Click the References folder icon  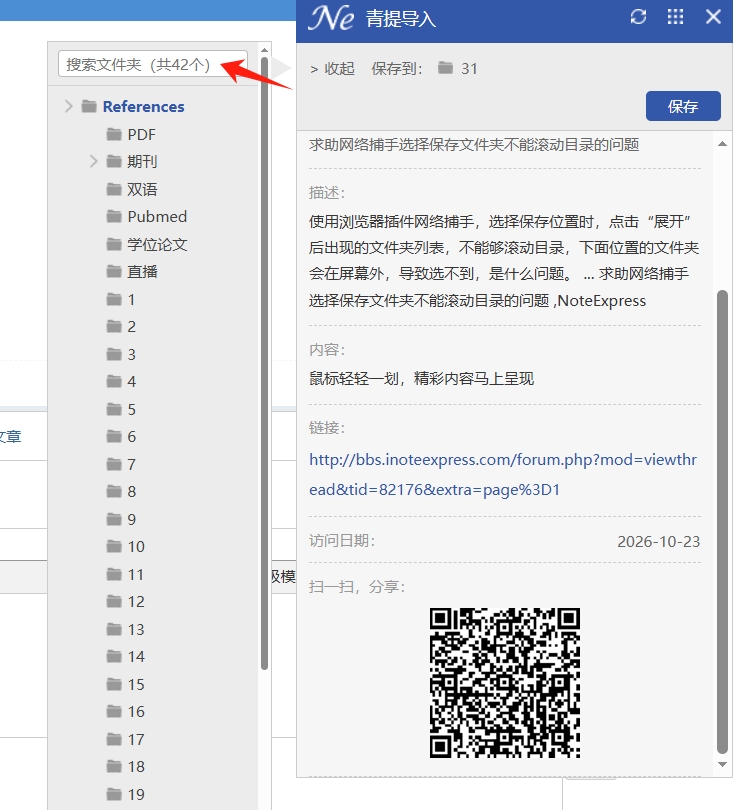(89, 106)
